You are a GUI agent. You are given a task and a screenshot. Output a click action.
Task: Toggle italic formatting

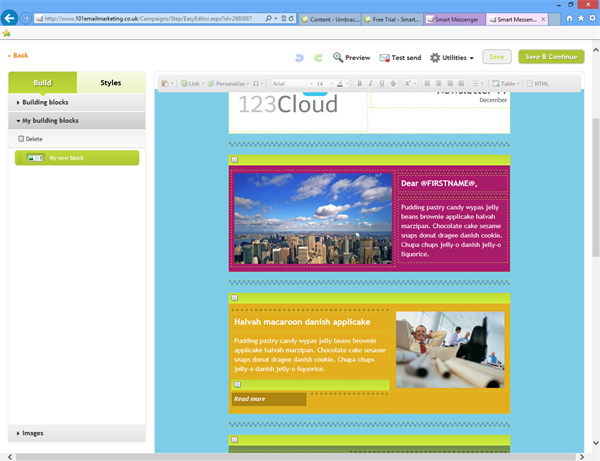(370, 83)
